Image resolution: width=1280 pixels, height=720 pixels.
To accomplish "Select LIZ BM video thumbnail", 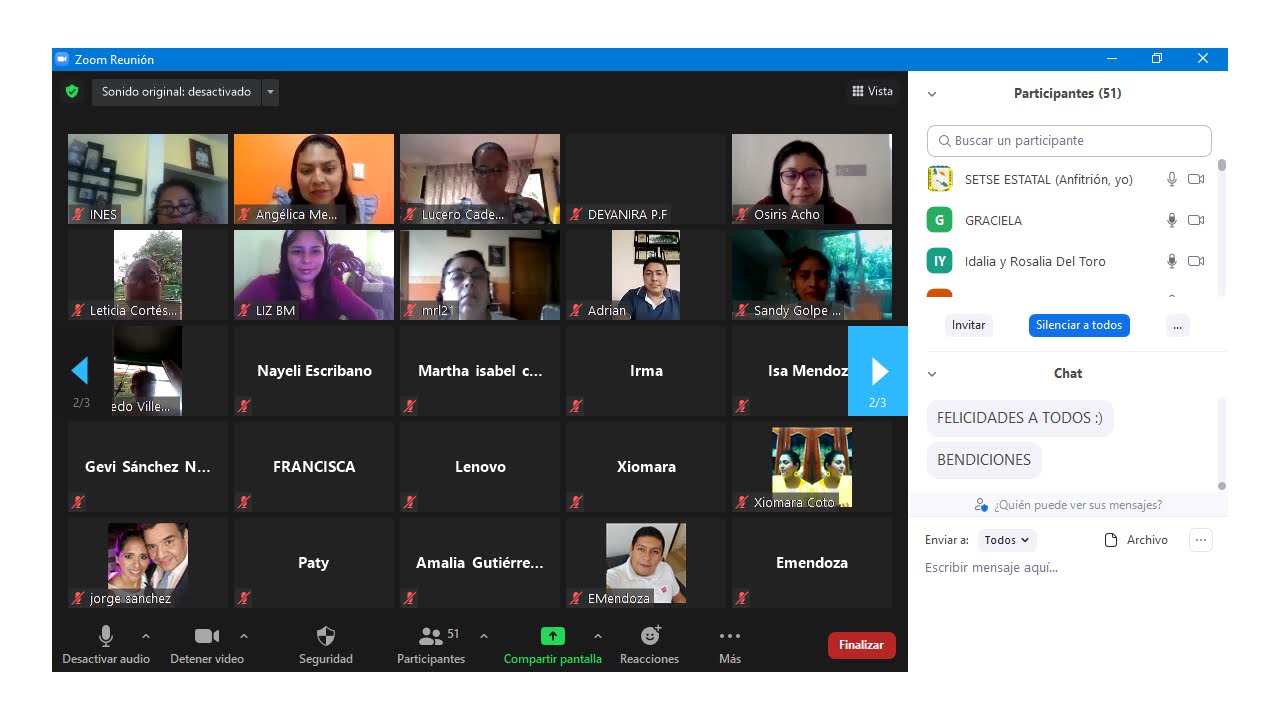I will click(314, 275).
